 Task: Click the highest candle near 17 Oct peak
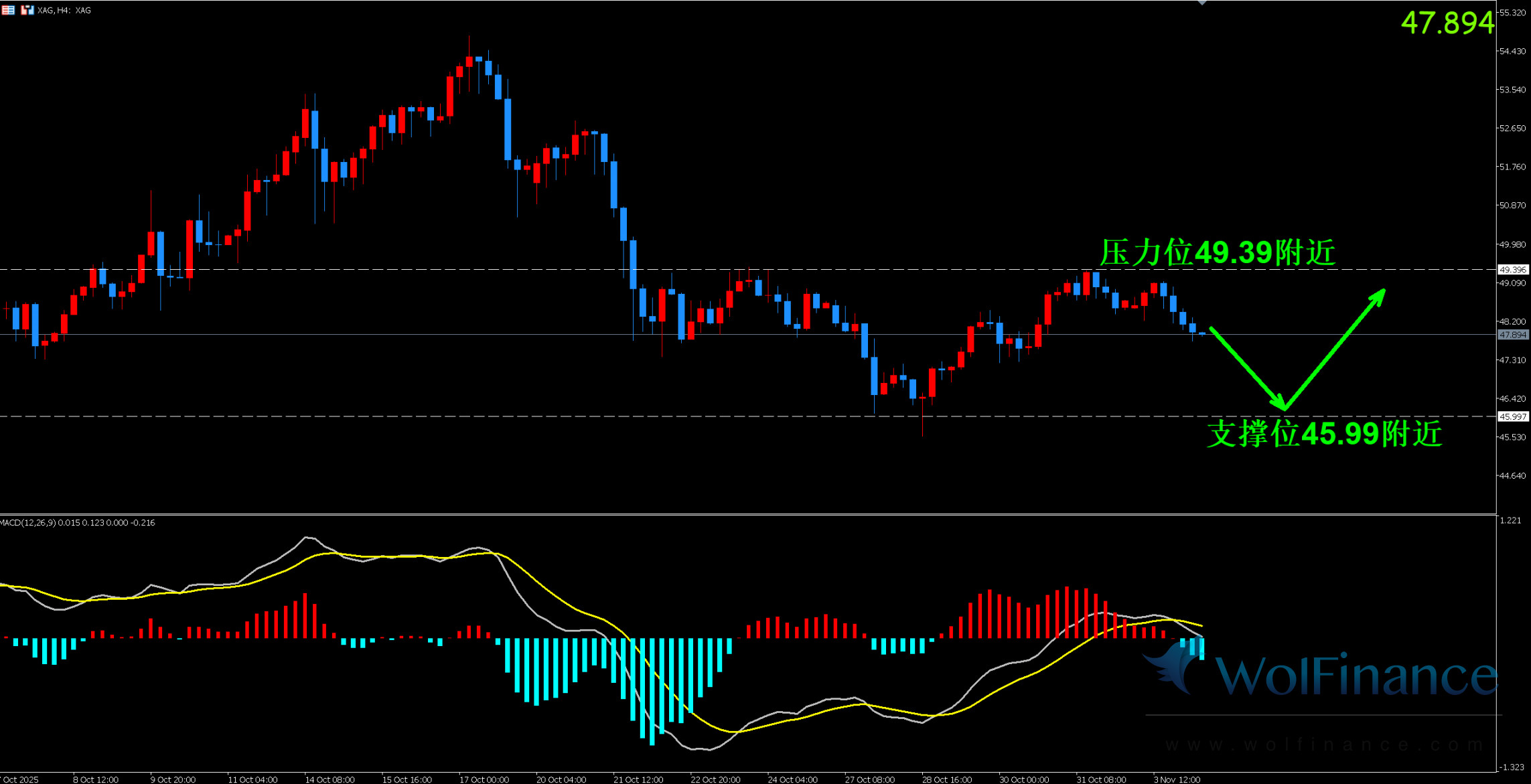click(469, 62)
